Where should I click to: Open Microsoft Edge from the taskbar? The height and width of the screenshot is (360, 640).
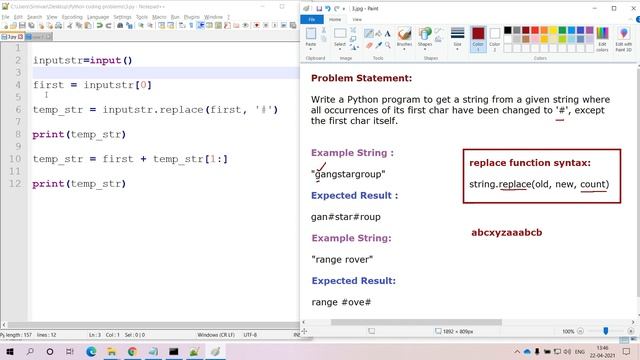coord(91,351)
